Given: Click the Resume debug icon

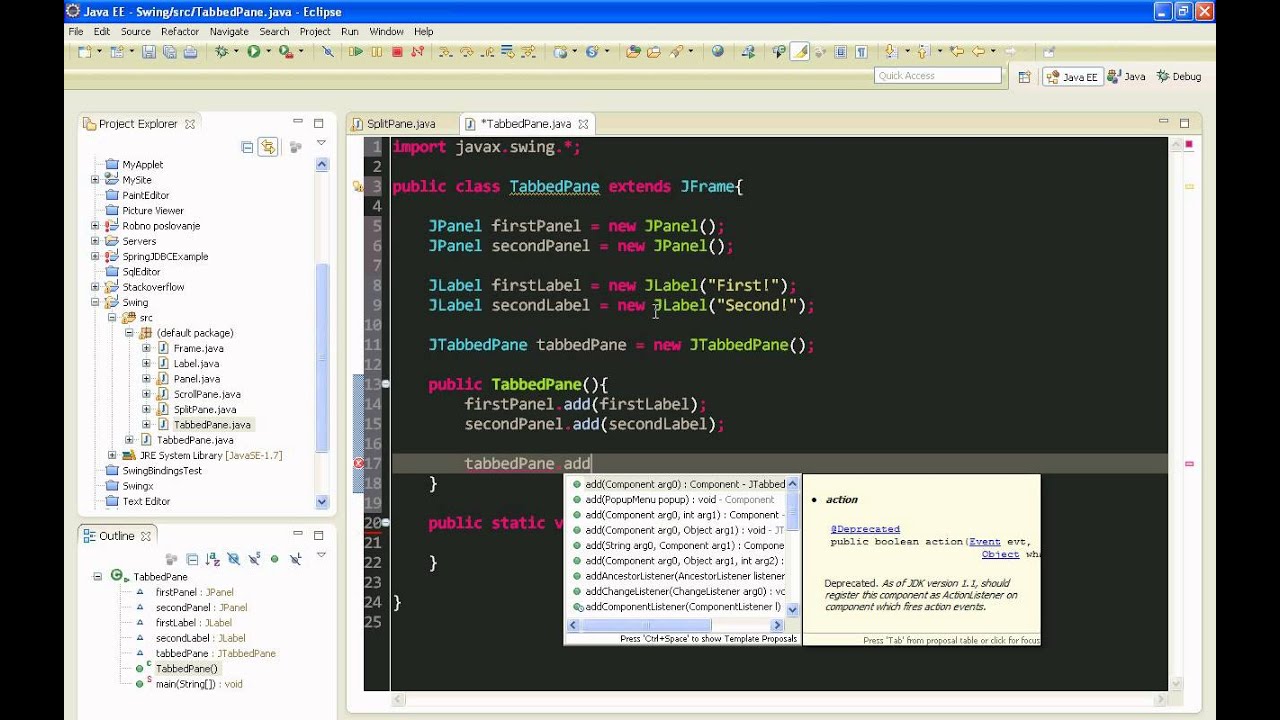Looking at the screenshot, I should (356, 52).
